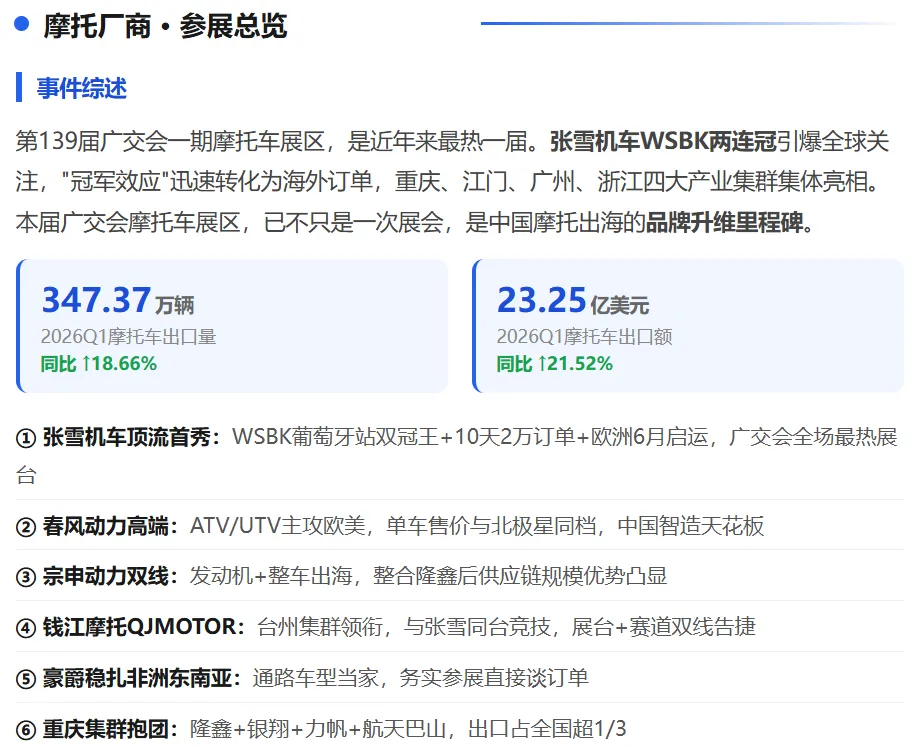Click the 同比 ↑21.52% growth figure

click(554, 364)
